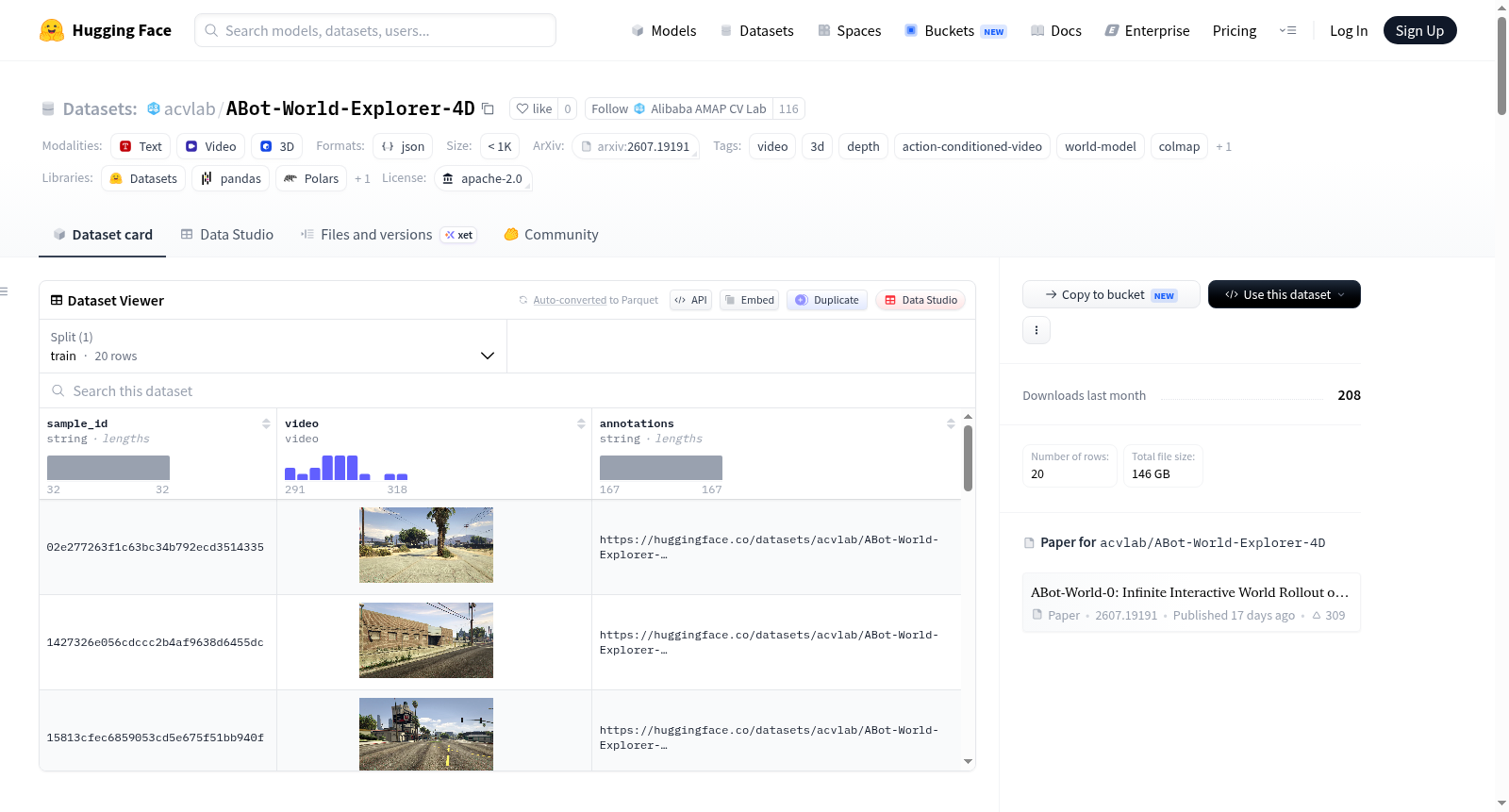Screen dimensions: 1509x812
Task: Click Copy to bucket button
Action: coord(1111,294)
